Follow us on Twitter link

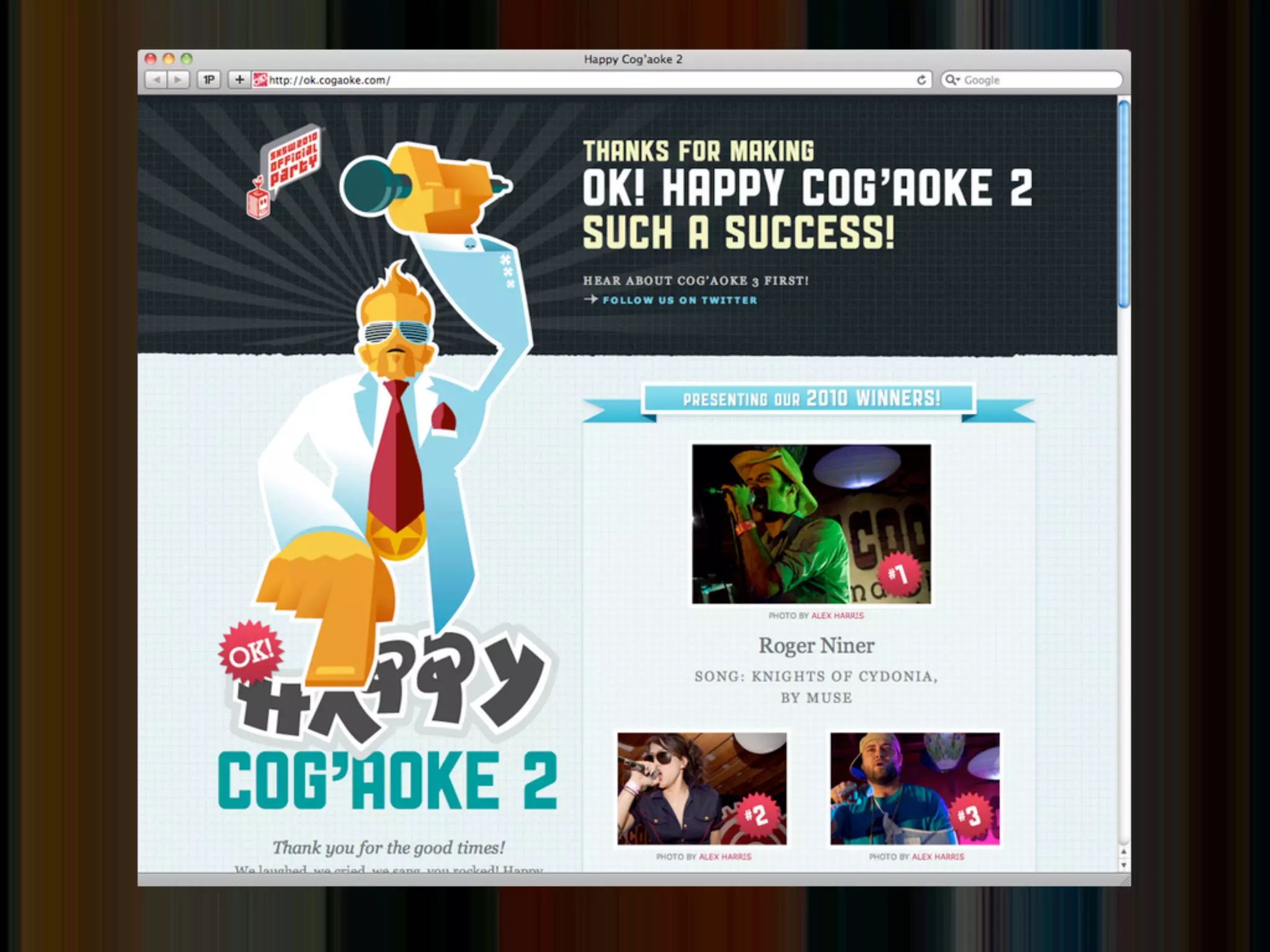[679, 300]
